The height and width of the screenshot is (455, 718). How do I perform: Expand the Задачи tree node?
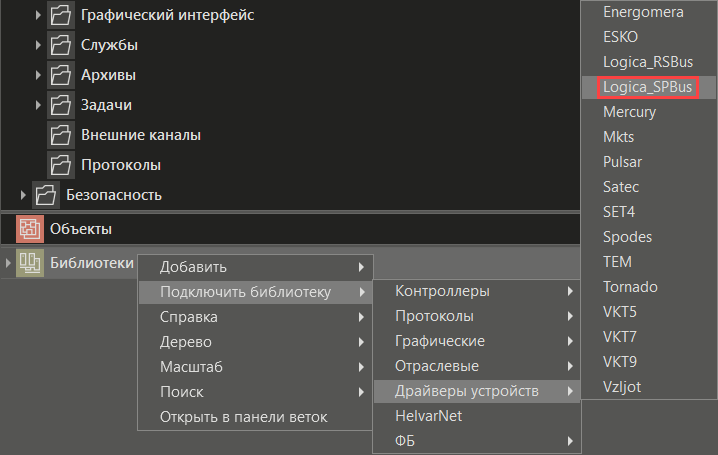point(38,105)
